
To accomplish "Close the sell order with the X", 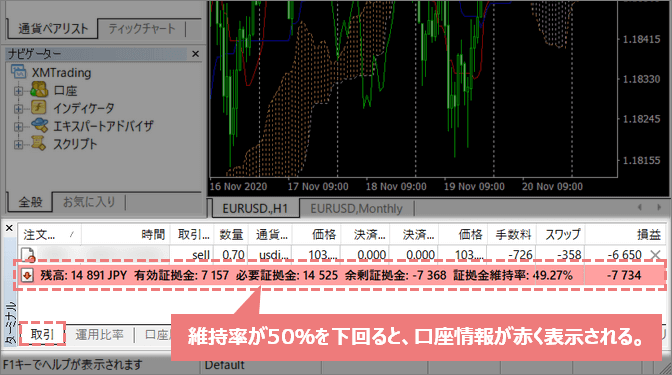I will point(655,255).
